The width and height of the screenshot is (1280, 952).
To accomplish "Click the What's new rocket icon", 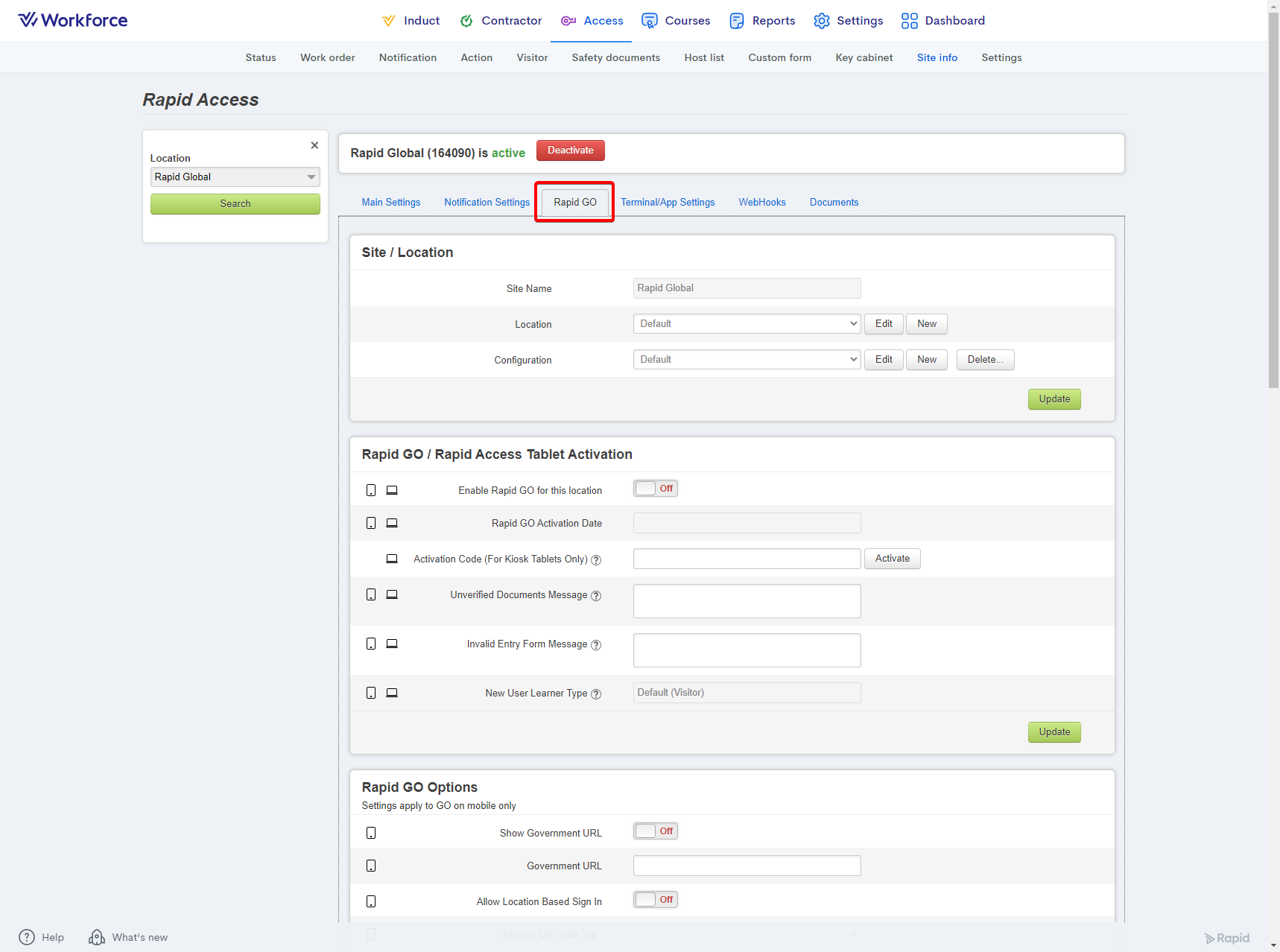I will (97, 937).
